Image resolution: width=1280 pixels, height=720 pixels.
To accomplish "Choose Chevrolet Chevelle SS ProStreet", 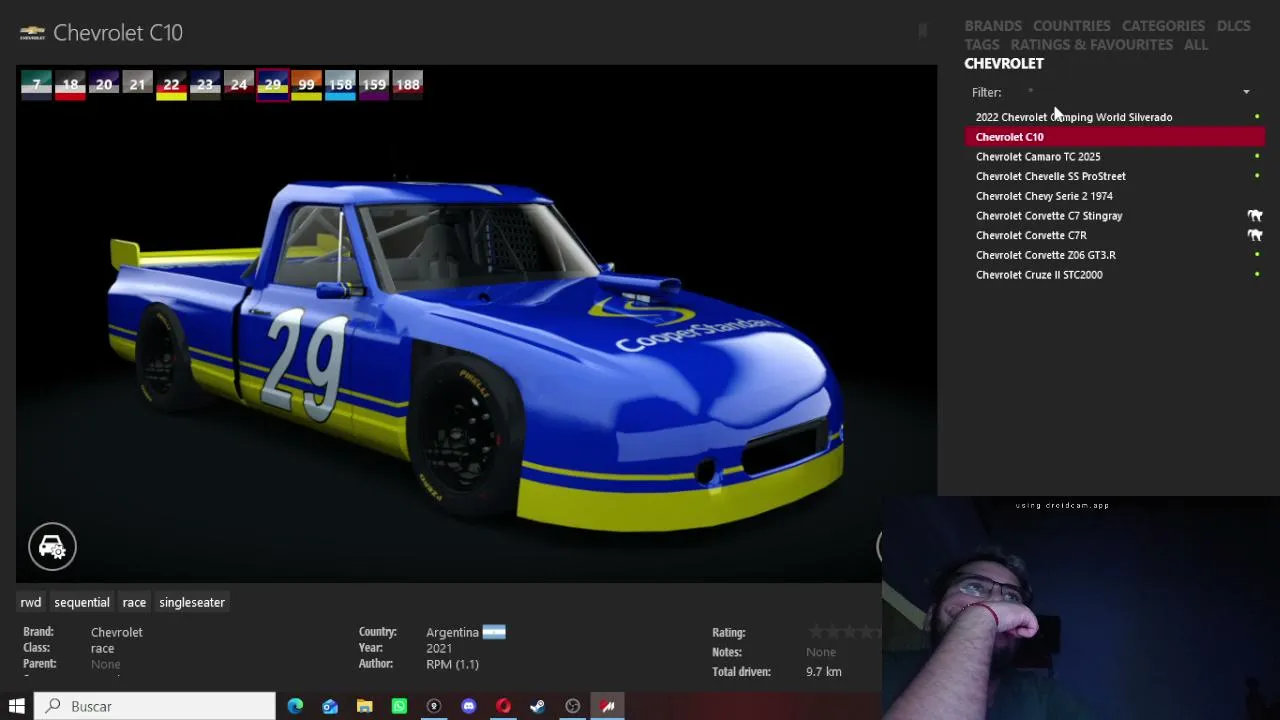I will [x=1115, y=176].
